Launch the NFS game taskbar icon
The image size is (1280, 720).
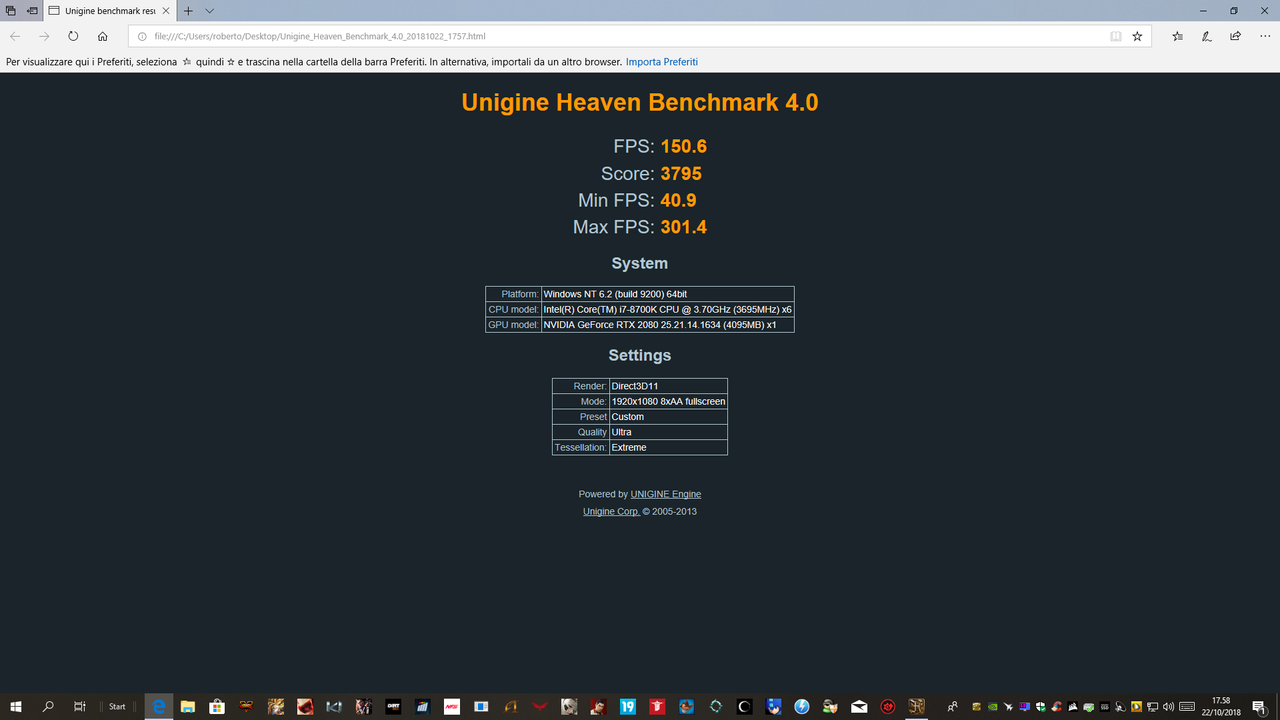click(452, 706)
